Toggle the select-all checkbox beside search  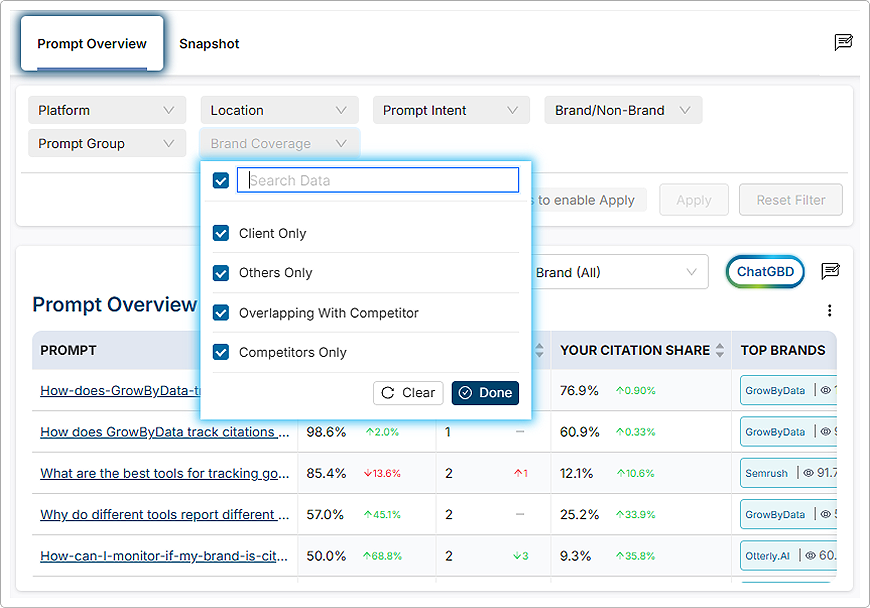pos(221,180)
